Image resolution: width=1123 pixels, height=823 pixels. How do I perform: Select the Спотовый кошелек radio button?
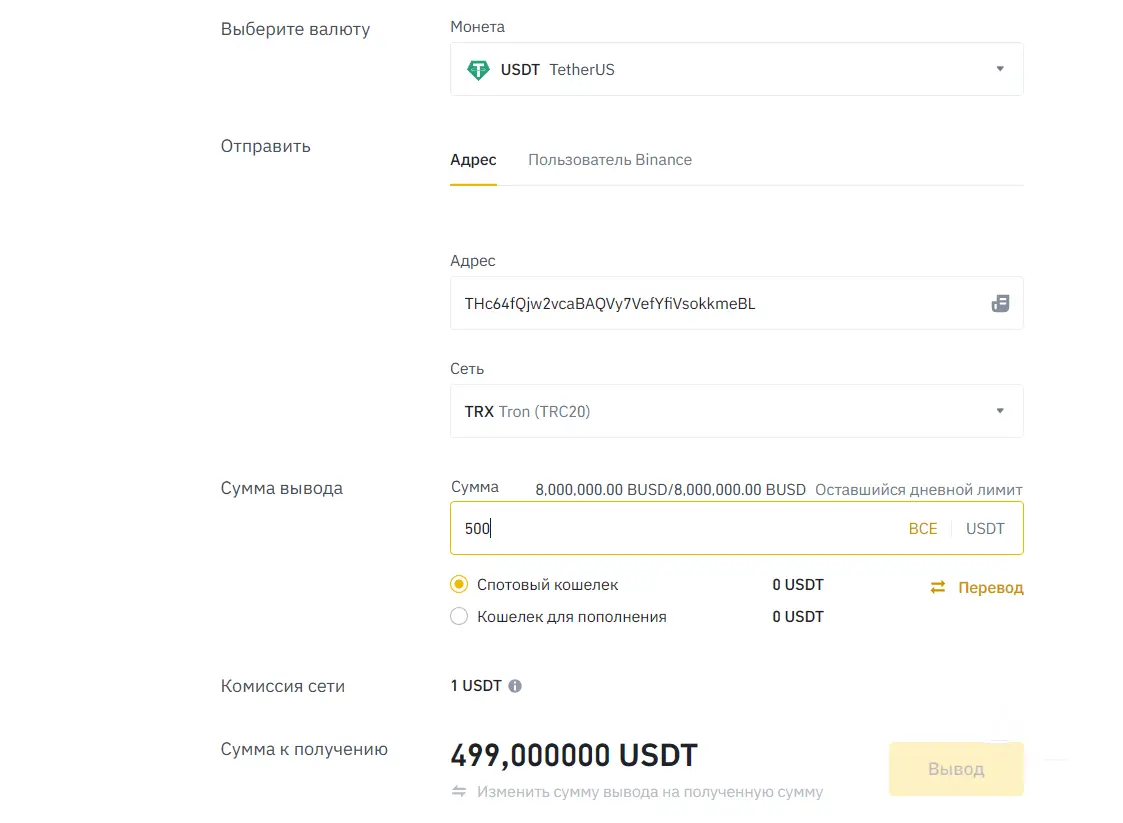459,585
